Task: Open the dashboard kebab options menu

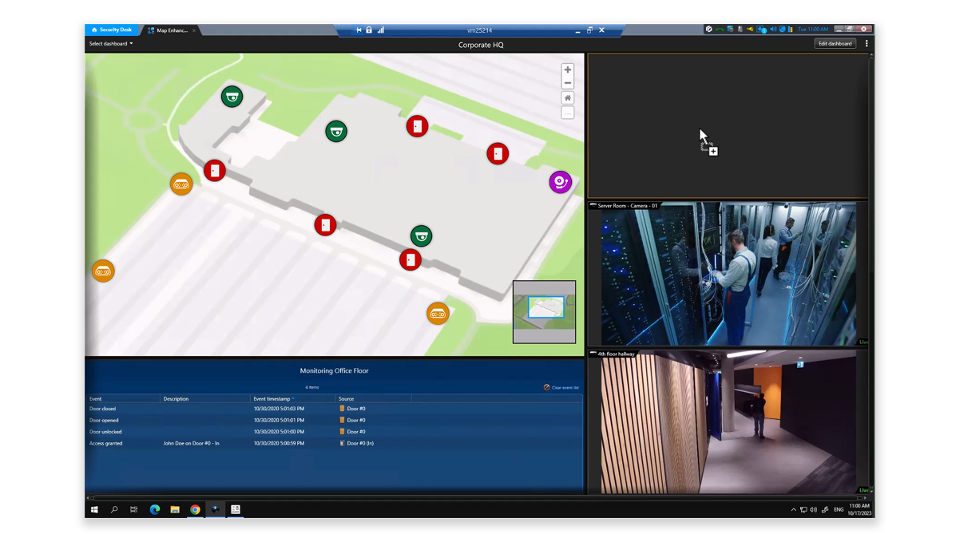Action: [x=866, y=43]
